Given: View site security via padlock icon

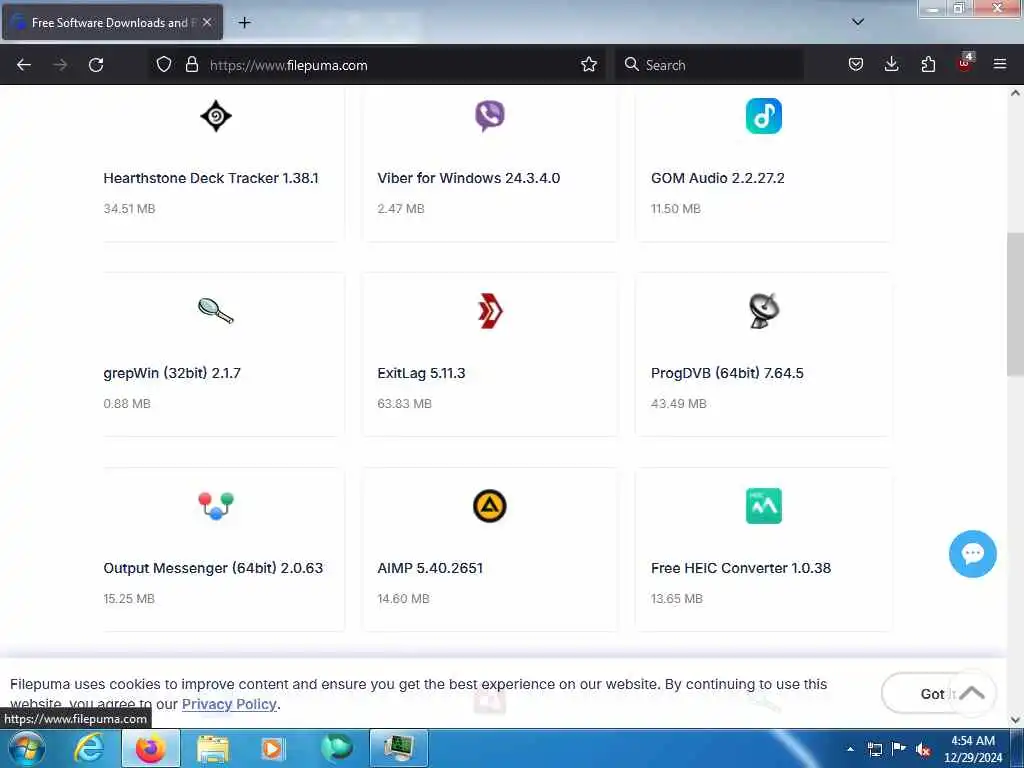Looking at the screenshot, I should (191, 65).
